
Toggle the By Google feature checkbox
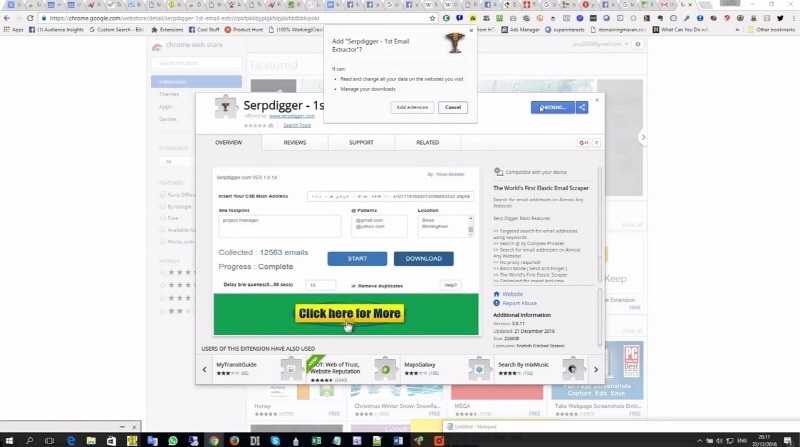(x=162, y=206)
